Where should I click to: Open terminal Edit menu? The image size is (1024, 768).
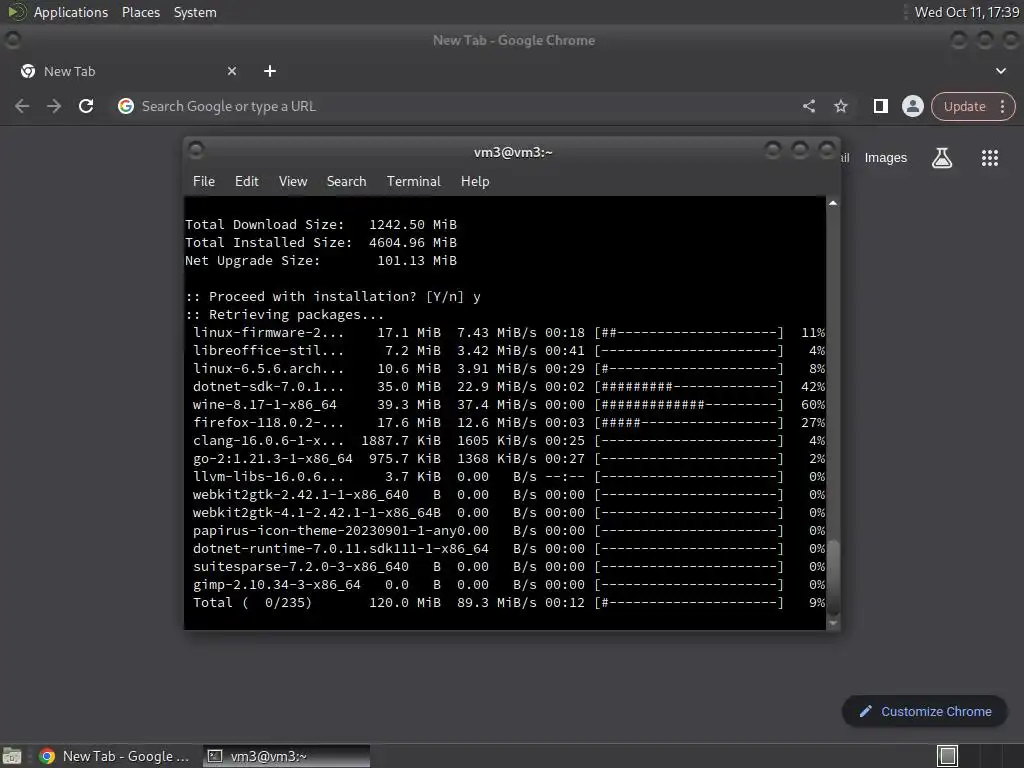247,182
